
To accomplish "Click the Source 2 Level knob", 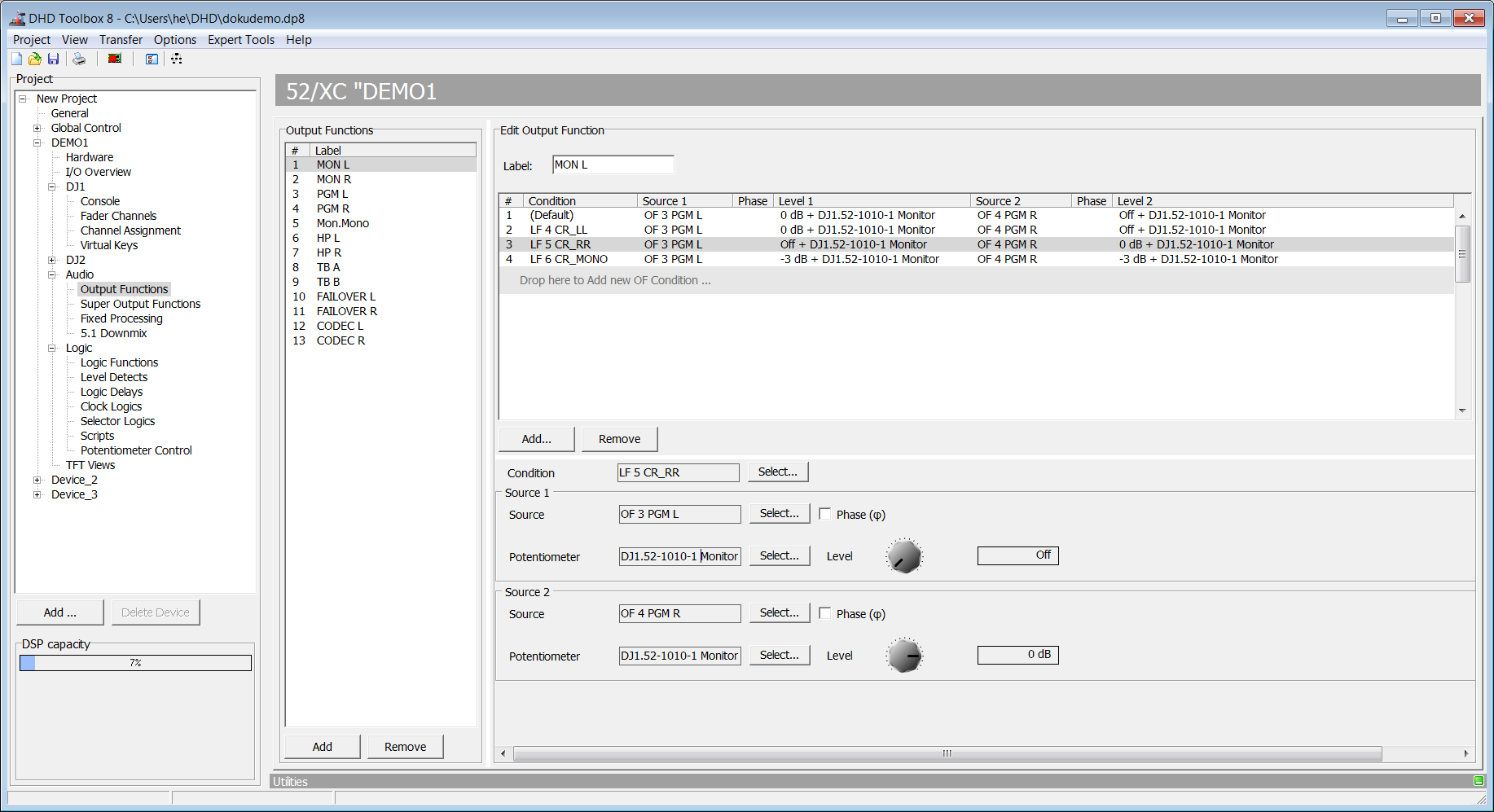I will point(904,655).
